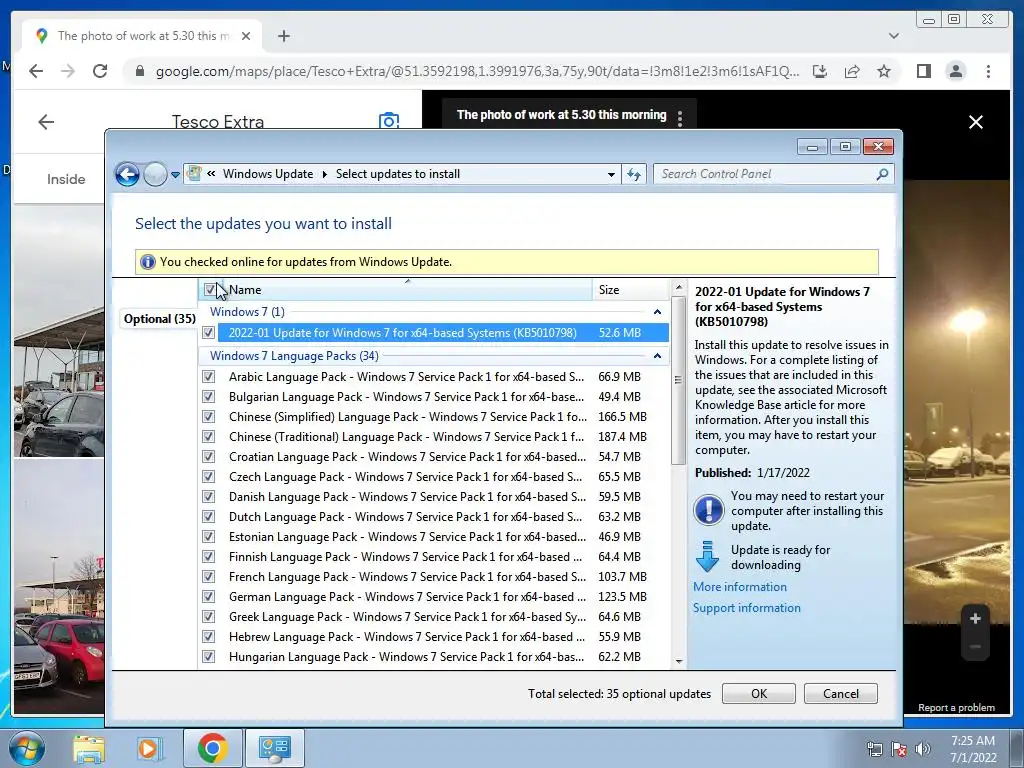Select the Greek Language Pack row

click(x=434, y=616)
